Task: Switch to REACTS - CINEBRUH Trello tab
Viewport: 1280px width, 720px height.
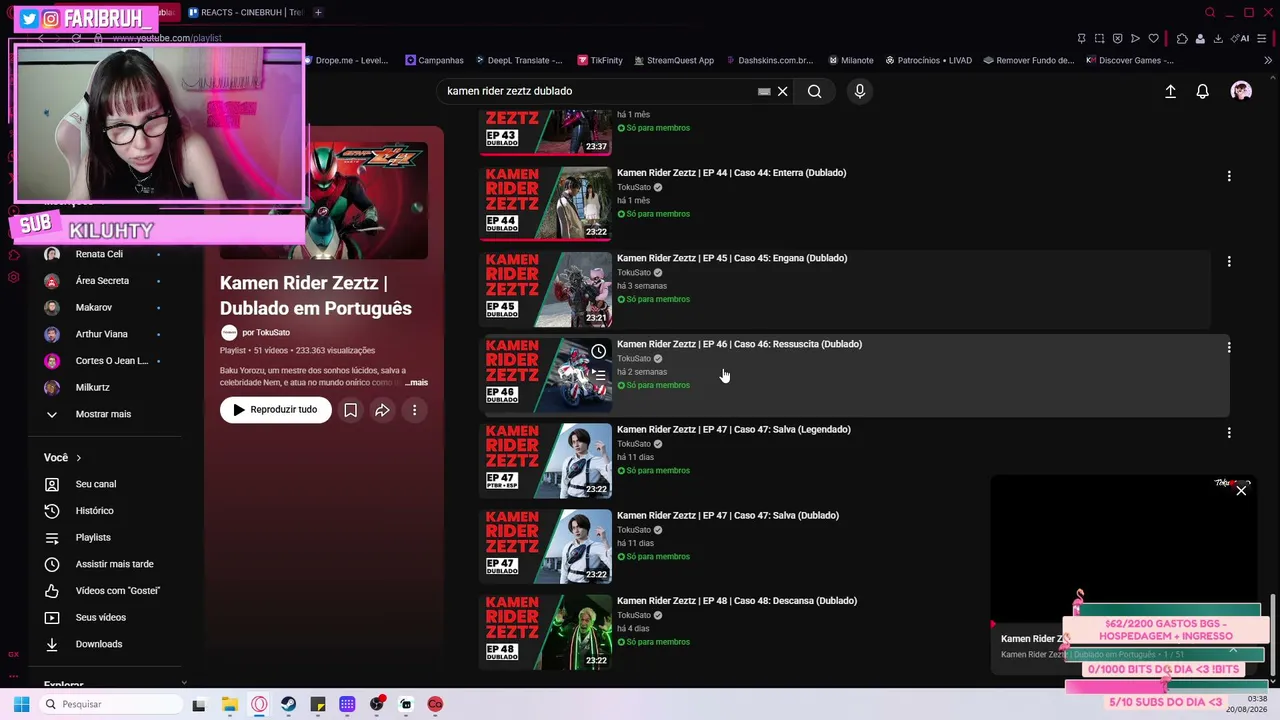Action: (245, 12)
